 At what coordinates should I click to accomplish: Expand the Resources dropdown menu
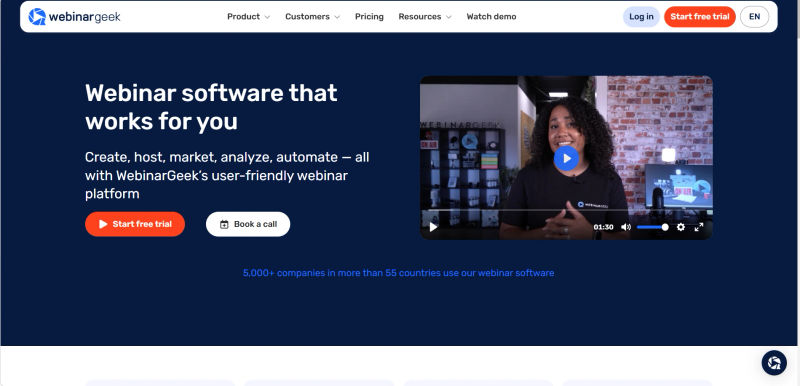[x=425, y=17]
